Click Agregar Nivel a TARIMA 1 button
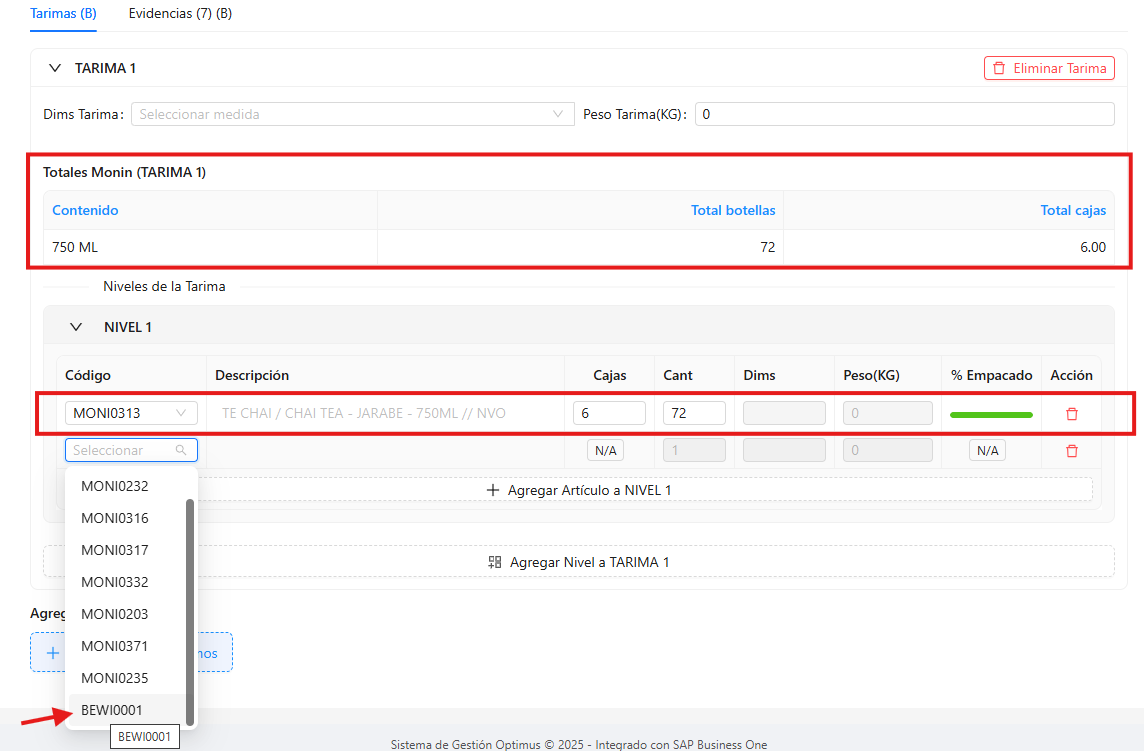 579,562
